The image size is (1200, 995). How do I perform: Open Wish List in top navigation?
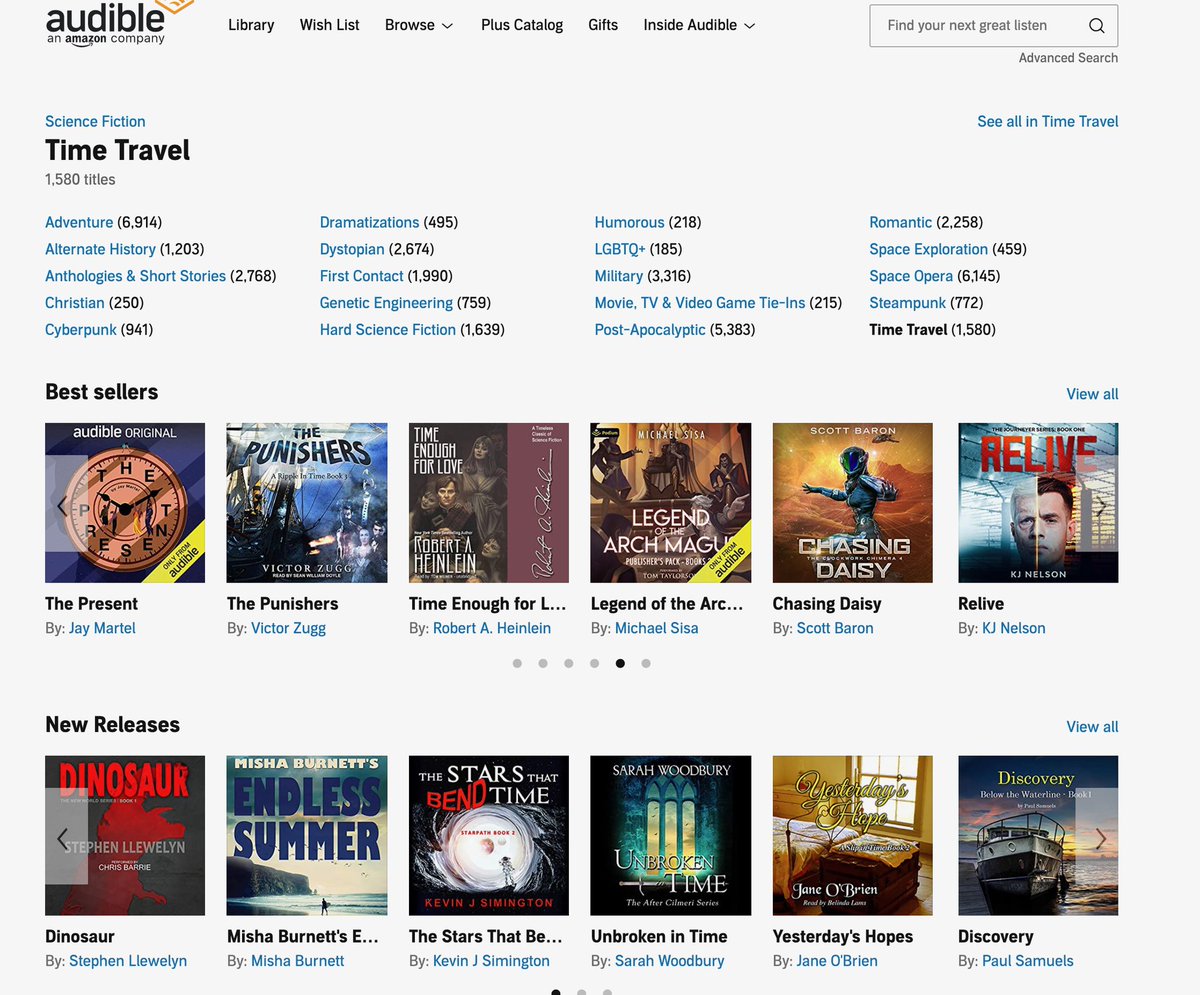pyautogui.click(x=329, y=25)
